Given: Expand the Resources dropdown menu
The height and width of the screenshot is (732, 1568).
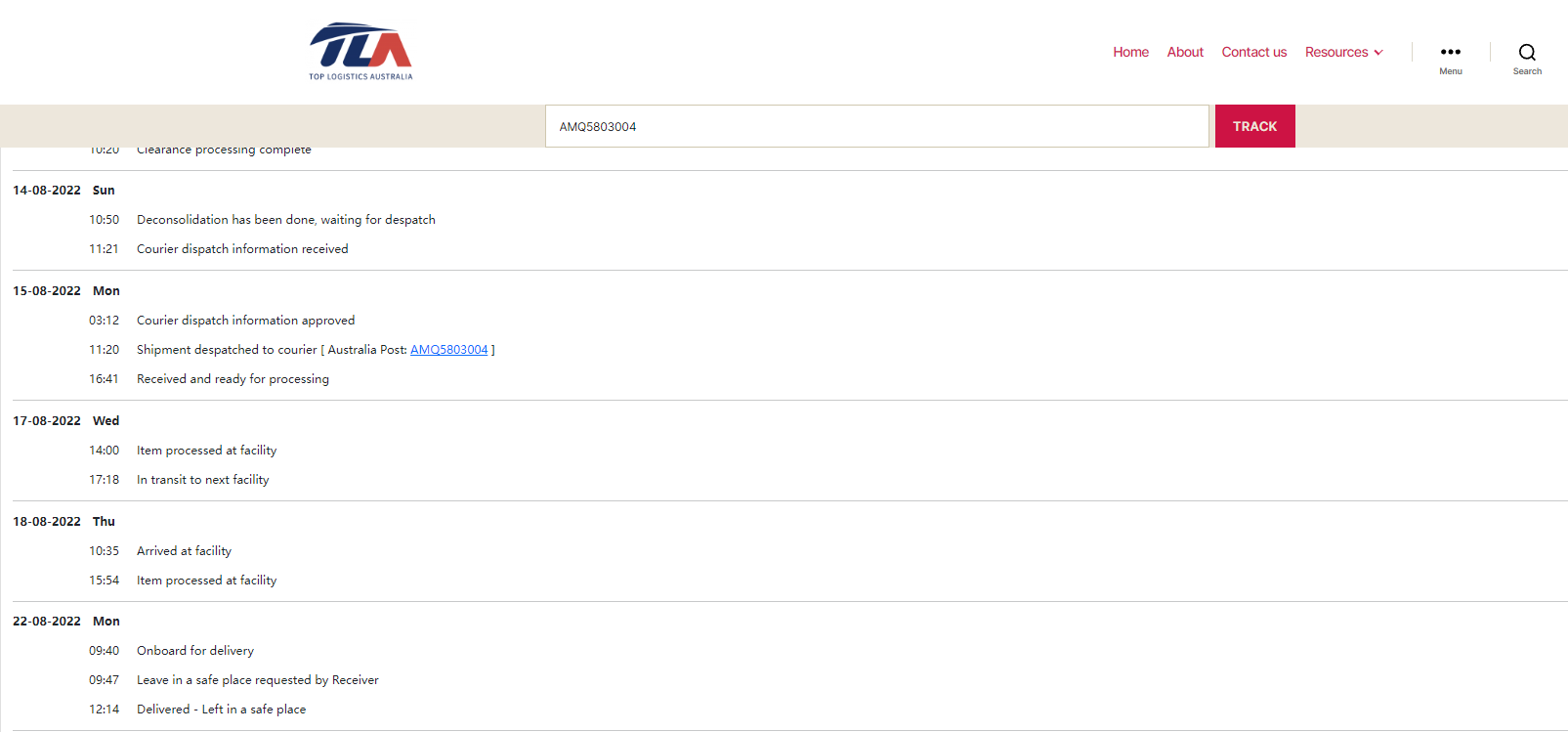Looking at the screenshot, I should [1343, 52].
